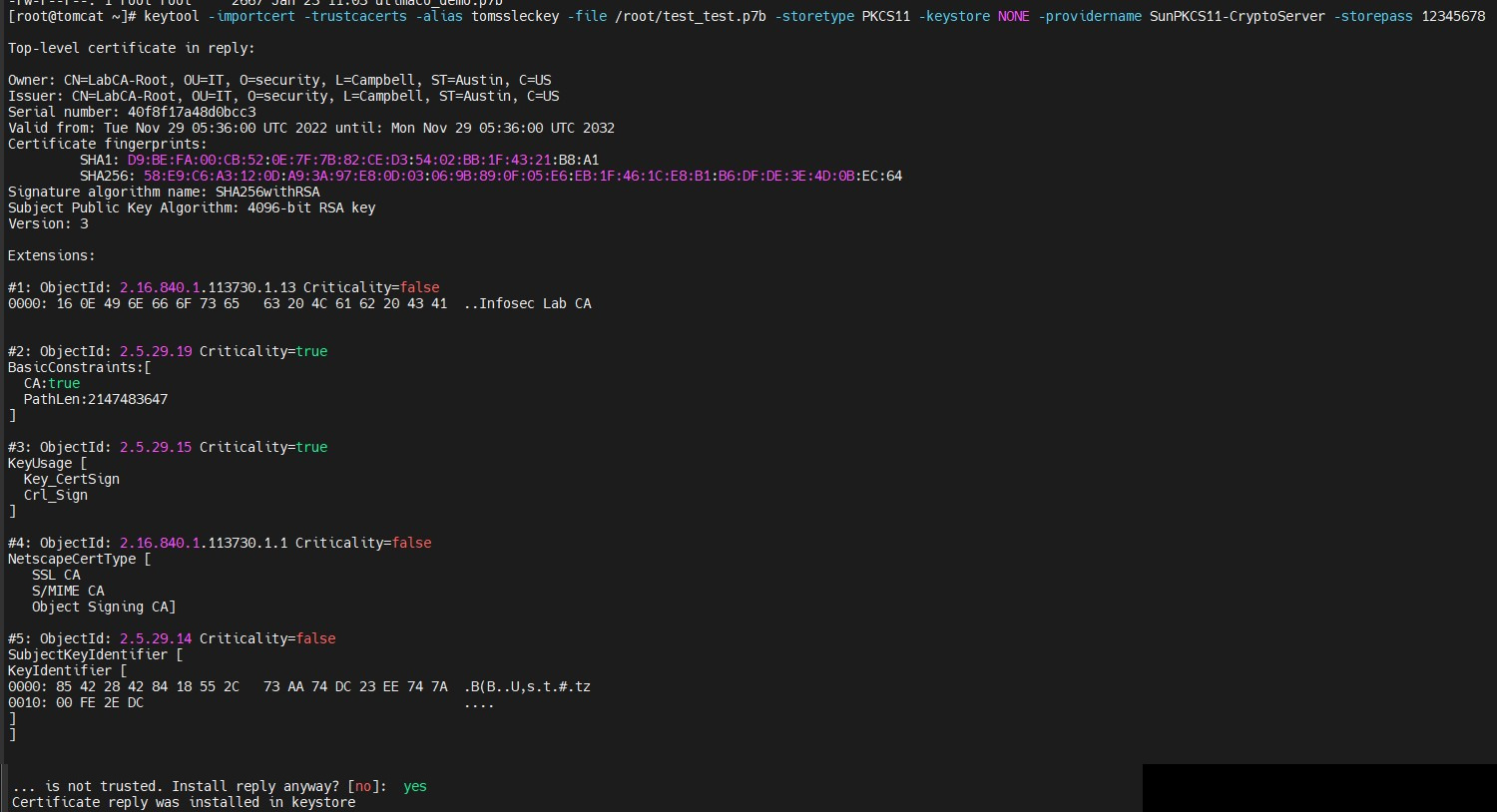Click ObjectId '2.16.840.1.113730.1.13' in extension #1
This screenshot has width=1497, height=812.
[x=208, y=287]
